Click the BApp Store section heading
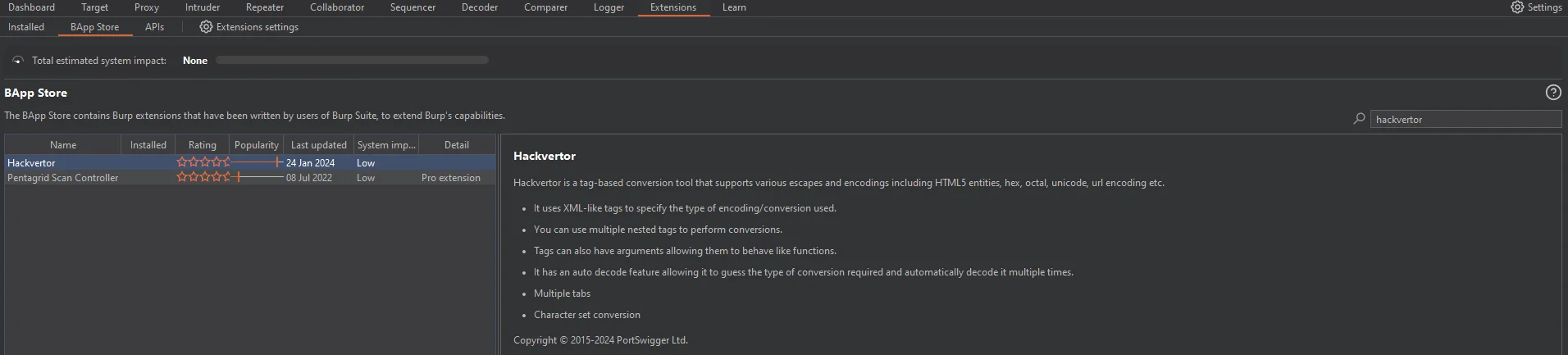The width and height of the screenshot is (1568, 355). 36,93
